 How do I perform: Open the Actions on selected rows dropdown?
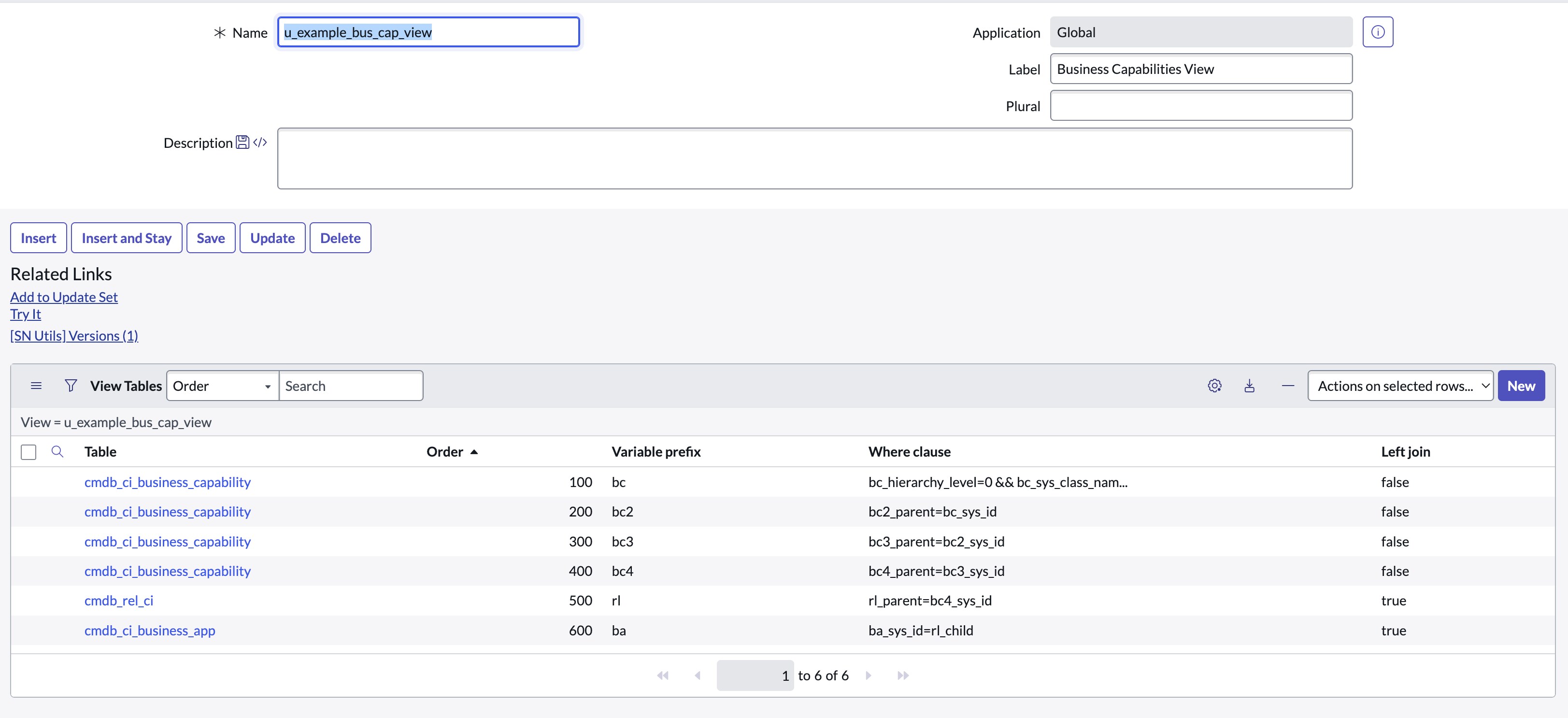(x=1400, y=386)
